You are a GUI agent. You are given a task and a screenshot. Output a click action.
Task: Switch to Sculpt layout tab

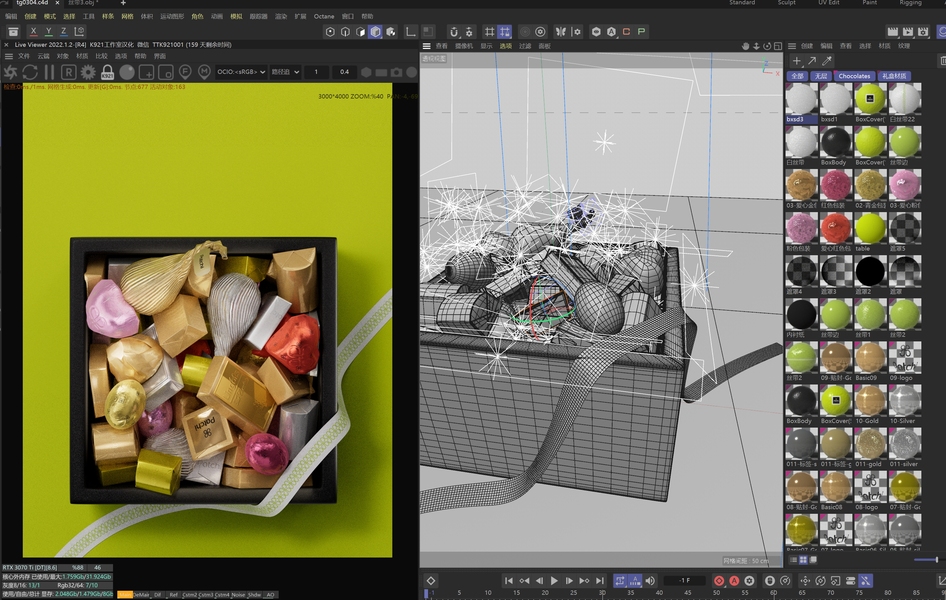coord(786,3)
